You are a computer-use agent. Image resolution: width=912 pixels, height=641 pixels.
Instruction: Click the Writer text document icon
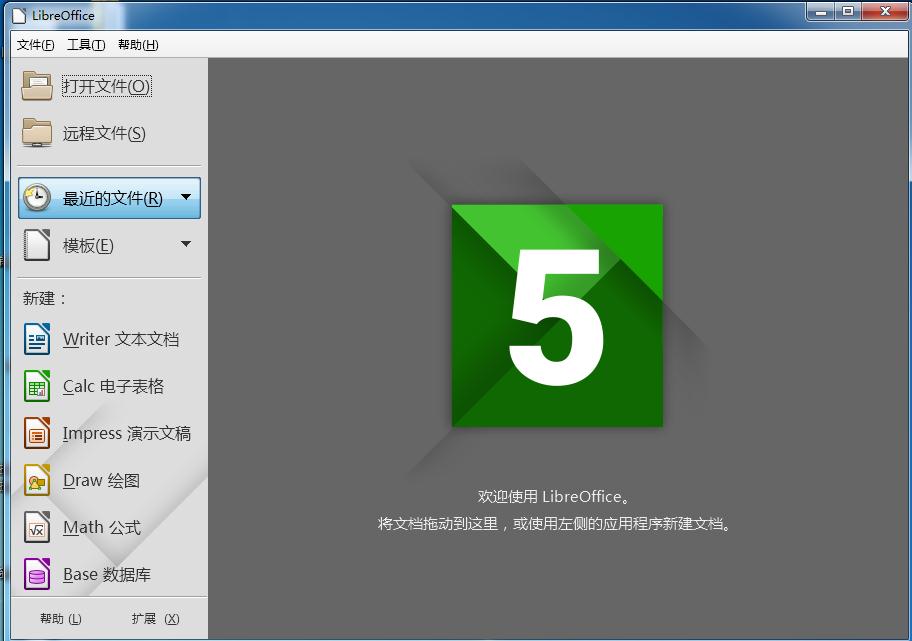[x=37, y=339]
